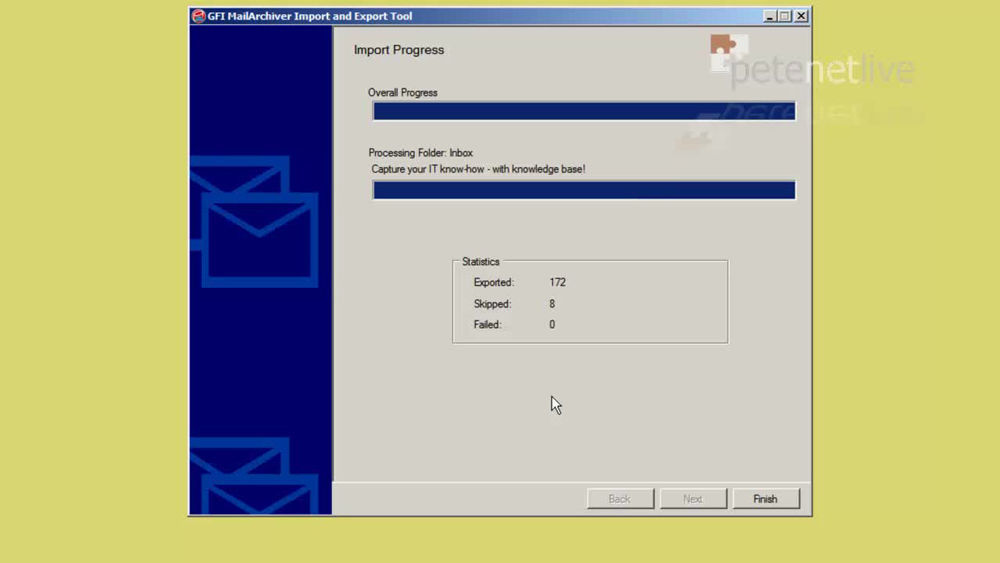
Task: Click the Skipped: label
Action: (x=492, y=304)
